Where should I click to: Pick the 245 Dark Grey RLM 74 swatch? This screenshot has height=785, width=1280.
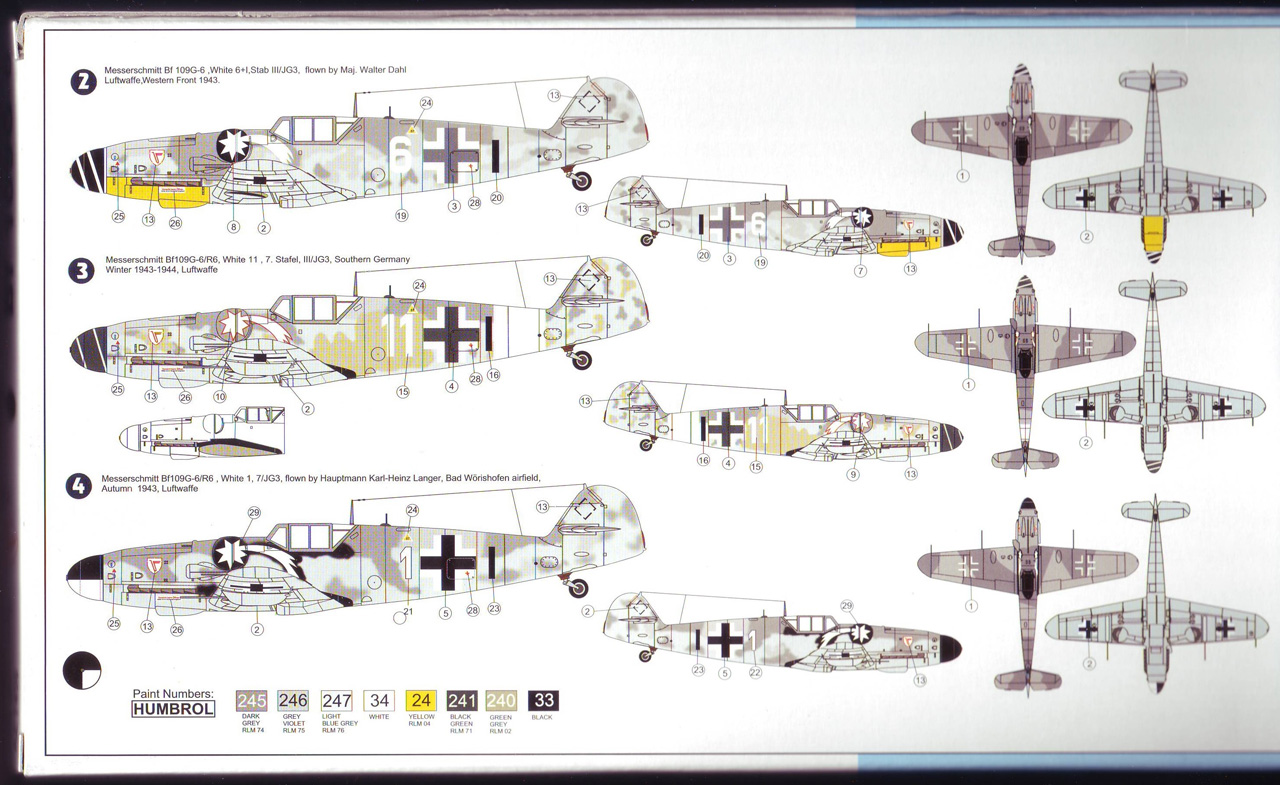coord(251,701)
